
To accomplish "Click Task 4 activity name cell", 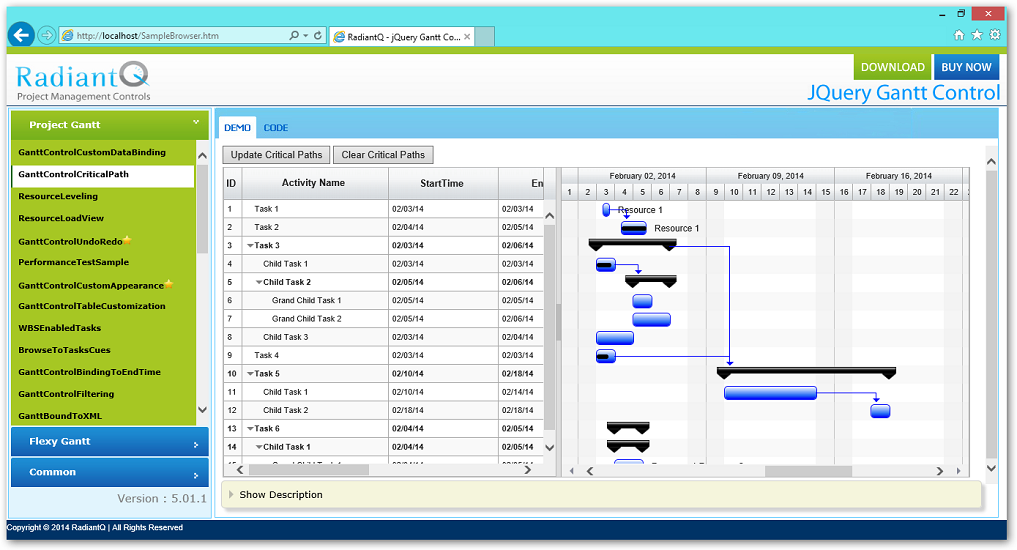I will point(314,355).
